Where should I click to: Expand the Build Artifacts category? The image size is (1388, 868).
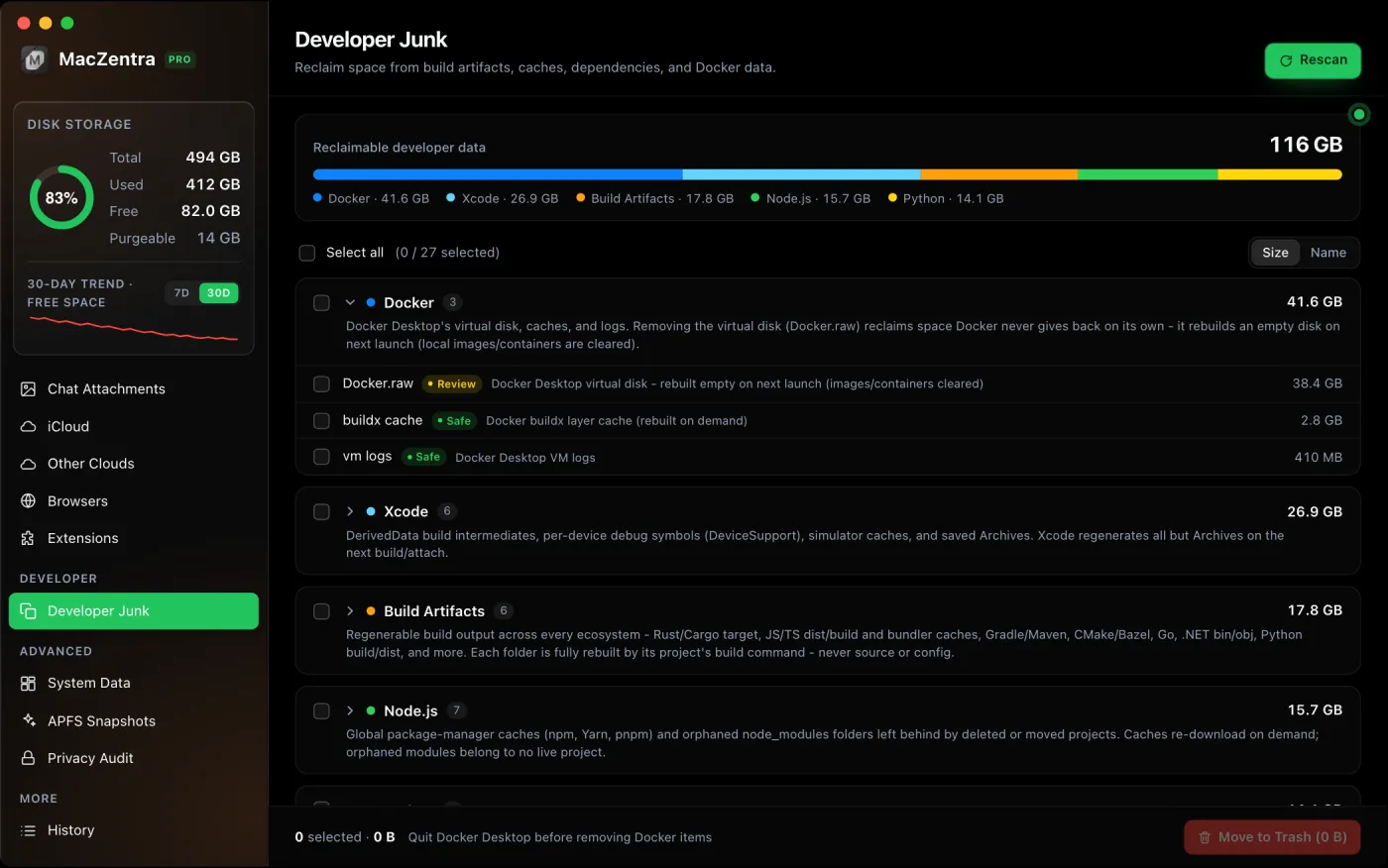point(350,611)
